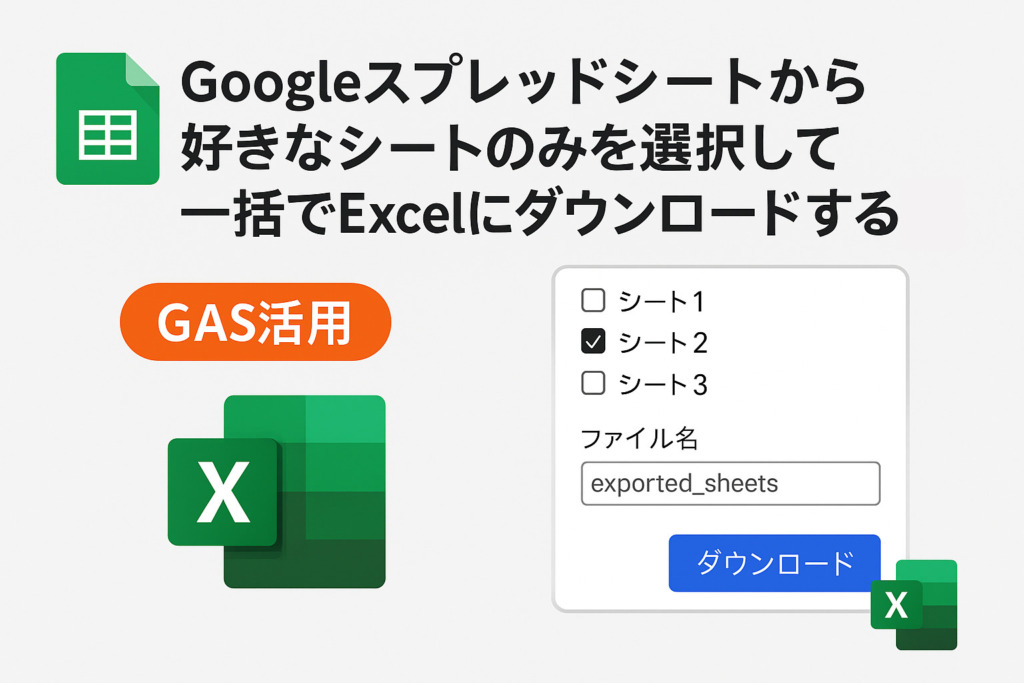Screen dimensions: 1024x683
Task: Click the Googleスプレッドシートから headline line
Action: (x=523, y=82)
